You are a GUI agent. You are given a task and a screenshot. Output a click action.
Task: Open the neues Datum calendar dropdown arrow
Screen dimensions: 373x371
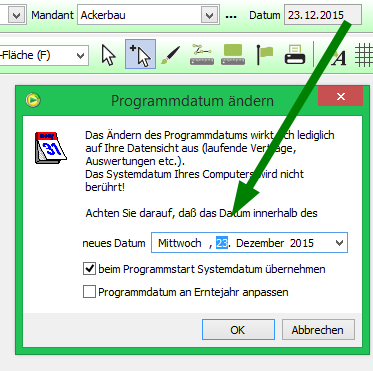coord(339,243)
